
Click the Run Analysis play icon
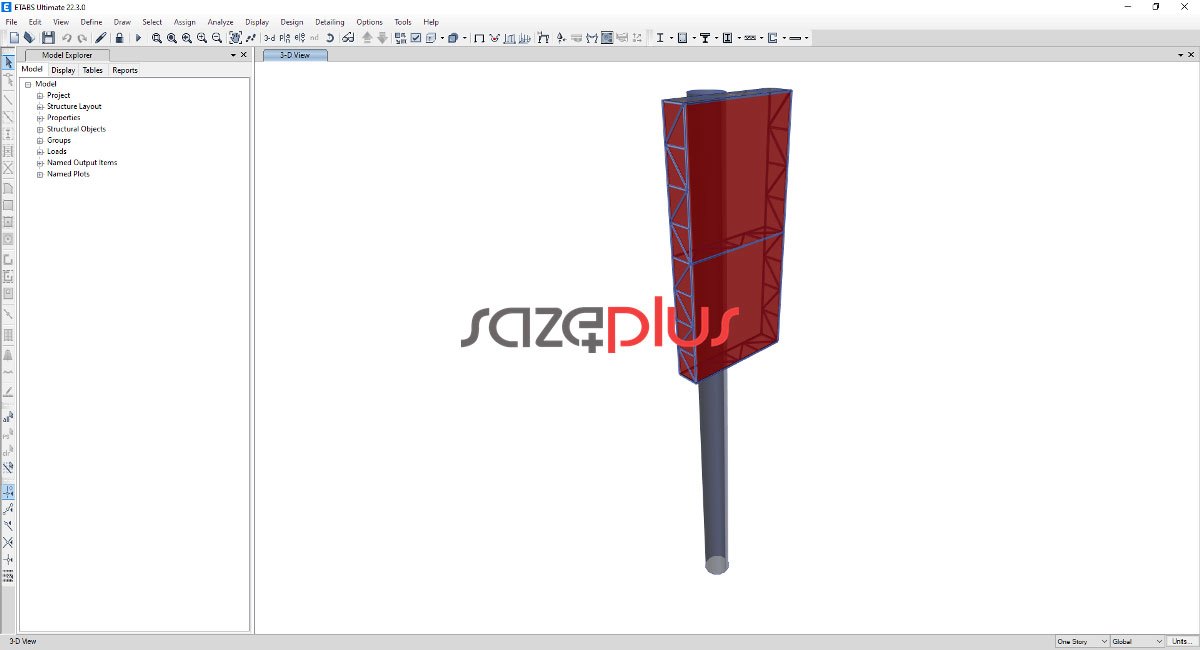(x=138, y=38)
